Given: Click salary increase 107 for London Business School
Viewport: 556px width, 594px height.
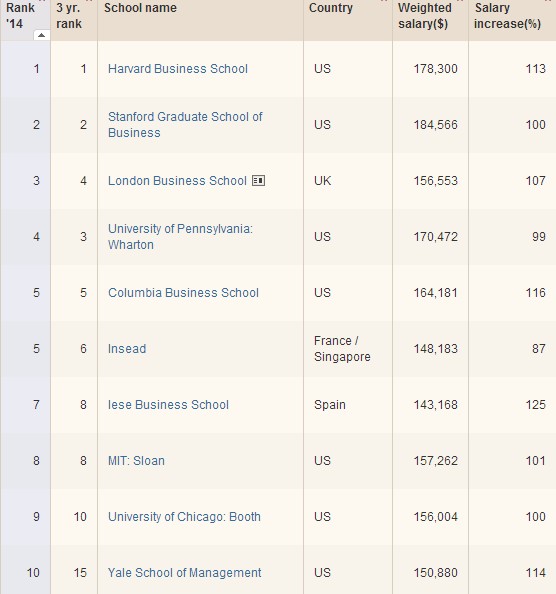Looking at the screenshot, I should pyautogui.click(x=536, y=181).
